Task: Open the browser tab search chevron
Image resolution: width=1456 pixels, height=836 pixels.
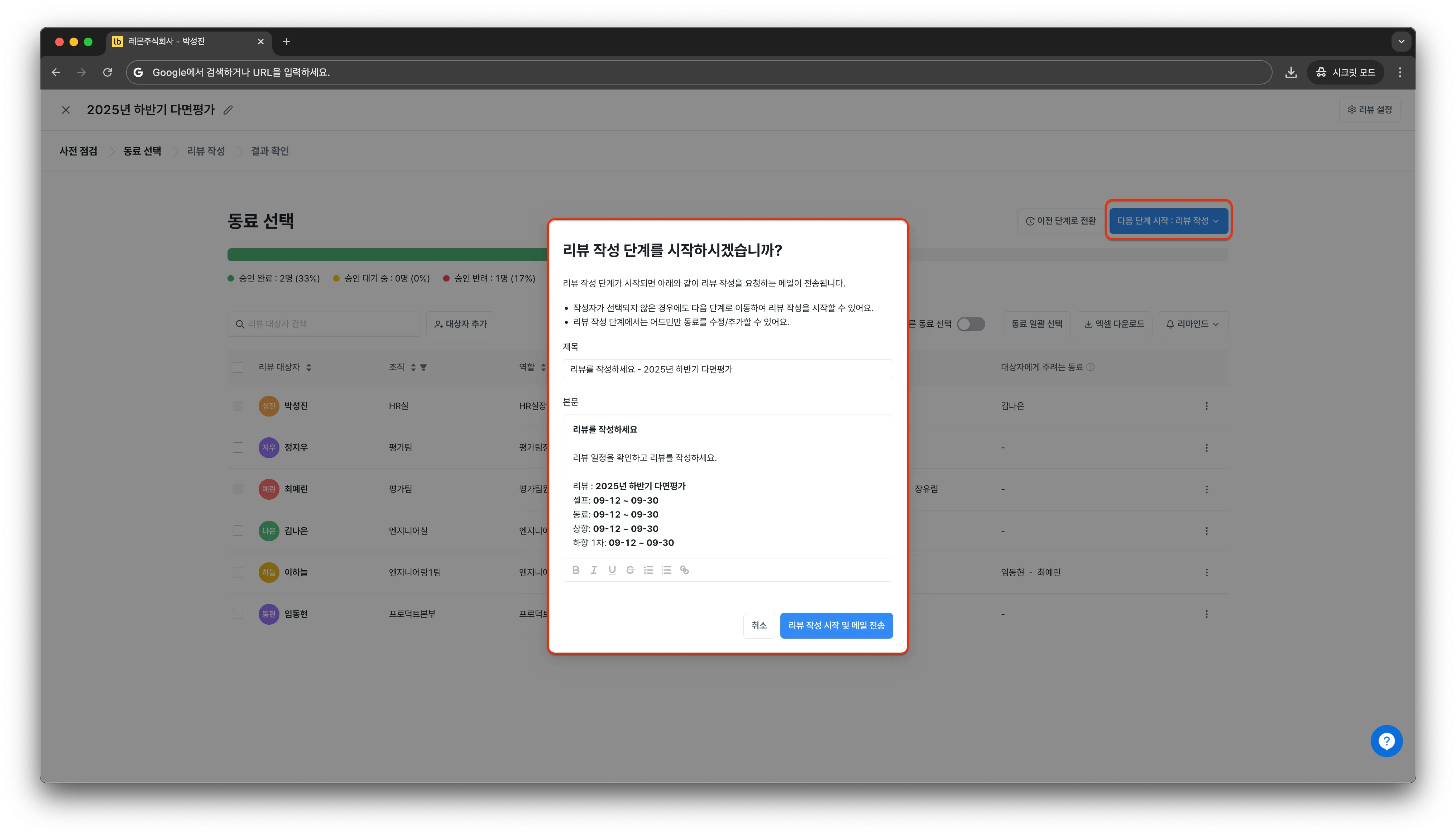Action: point(1401,41)
